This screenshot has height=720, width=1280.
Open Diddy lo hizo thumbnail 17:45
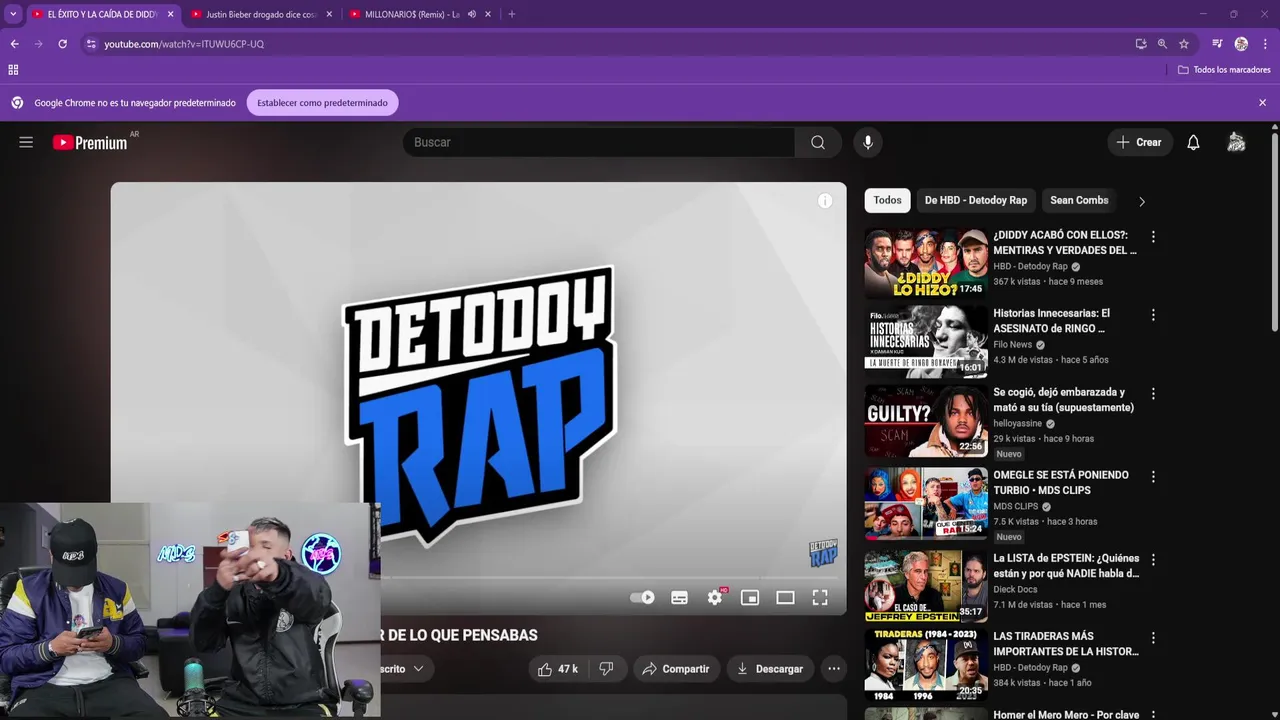(926, 263)
